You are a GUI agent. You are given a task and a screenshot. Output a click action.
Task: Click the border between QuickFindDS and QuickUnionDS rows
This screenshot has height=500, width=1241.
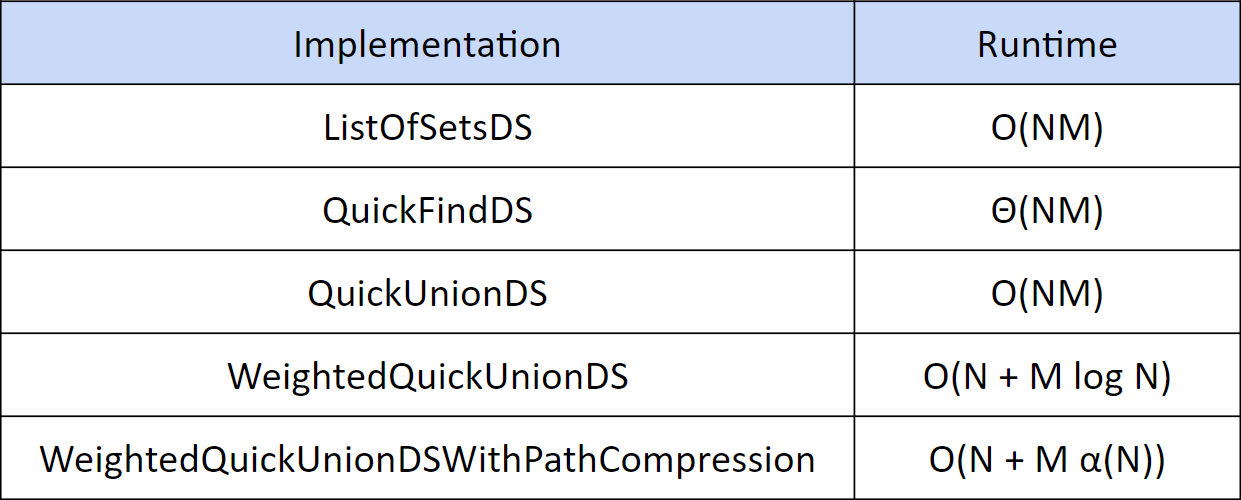pos(620,250)
